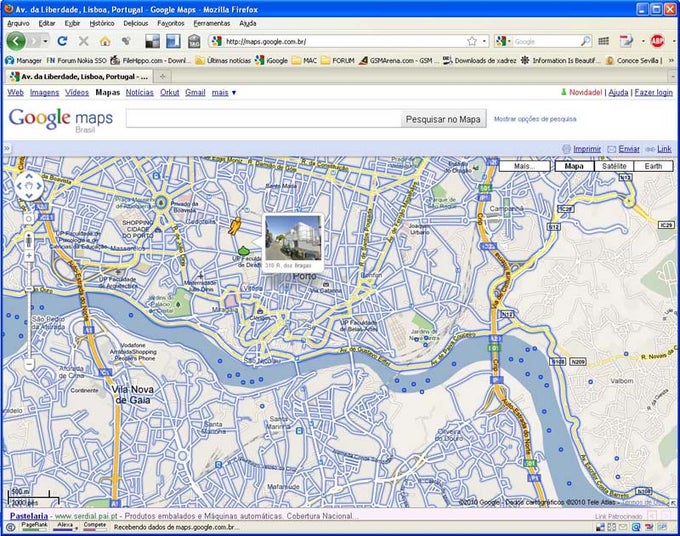Viewport: 680px width, 536px height.
Task: Click the envelope icon in the status bar
Action: pyautogui.click(x=623, y=527)
